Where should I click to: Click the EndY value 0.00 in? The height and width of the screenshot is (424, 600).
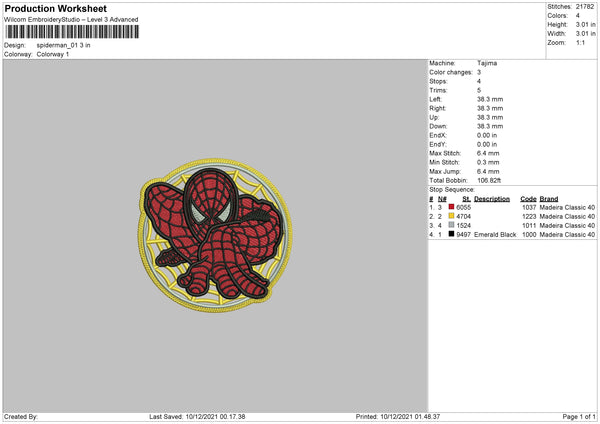(x=487, y=144)
